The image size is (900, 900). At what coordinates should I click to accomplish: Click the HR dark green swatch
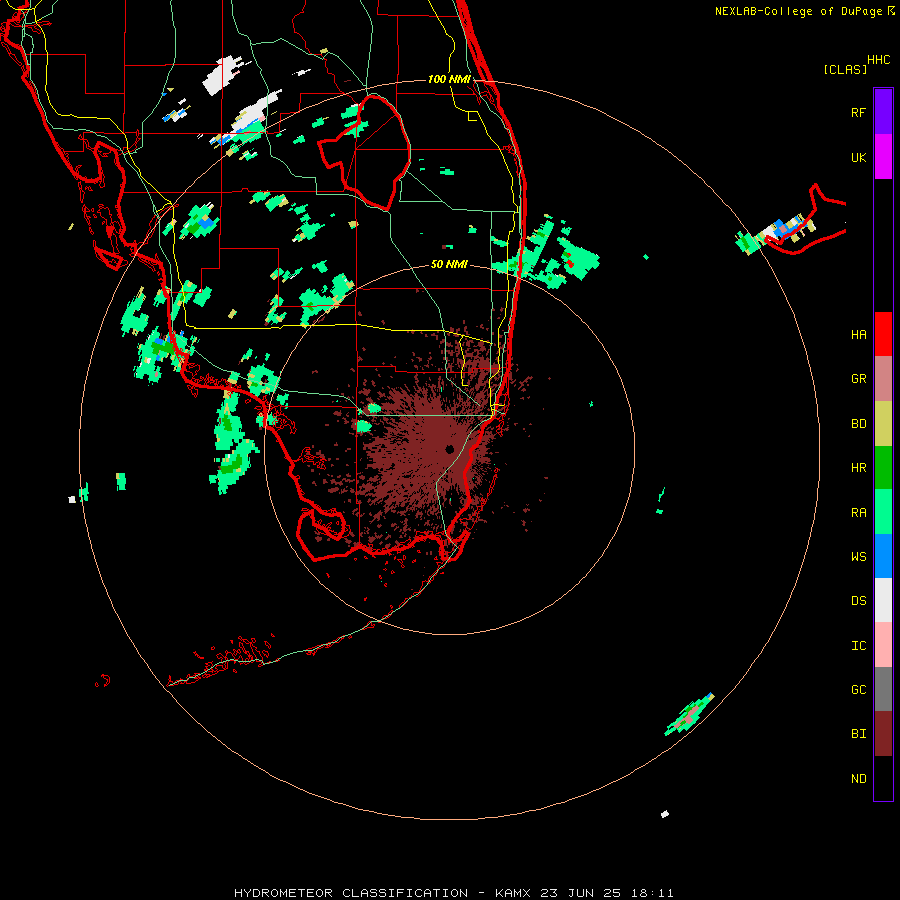[x=883, y=468]
